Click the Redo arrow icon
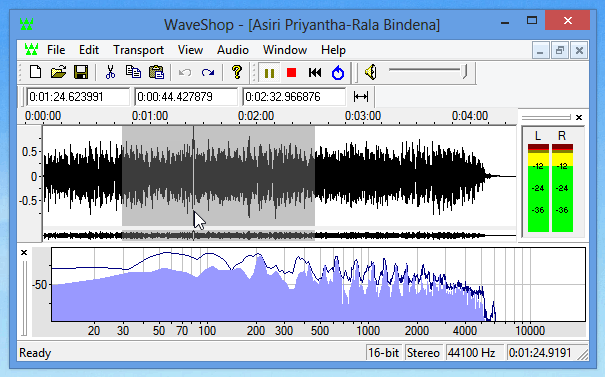The image size is (605, 377). coord(208,73)
